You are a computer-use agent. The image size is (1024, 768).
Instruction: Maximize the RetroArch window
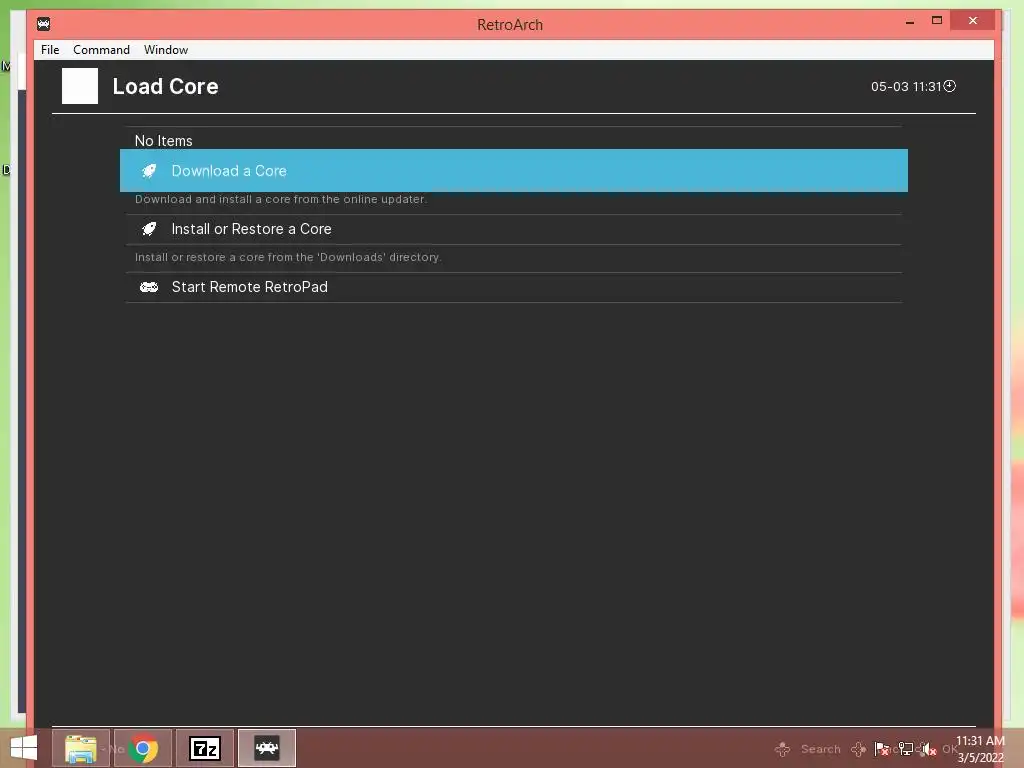[936, 21]
